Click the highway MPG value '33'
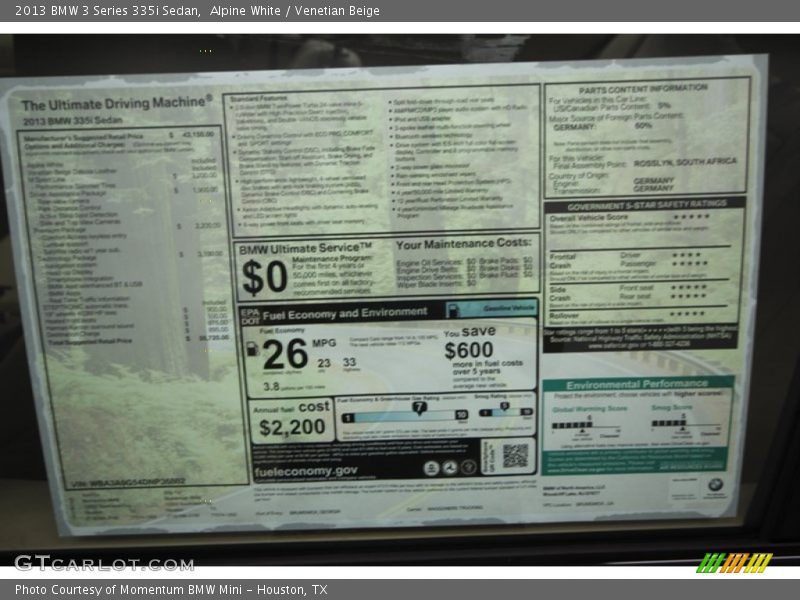The width and height of the screenshot is (800, 600). click(x=349, y=362)
